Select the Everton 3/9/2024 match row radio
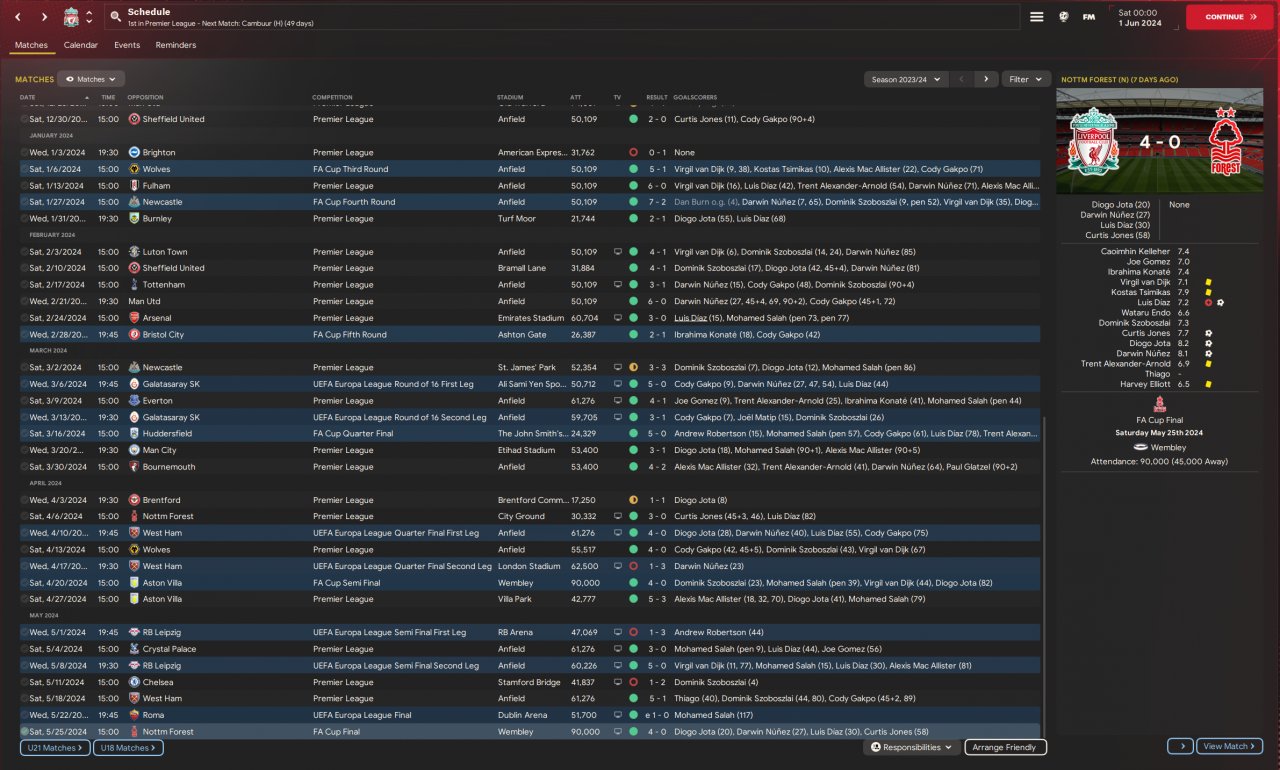The width and height of the screenshot is (1280, 770). tap(24, 401)
